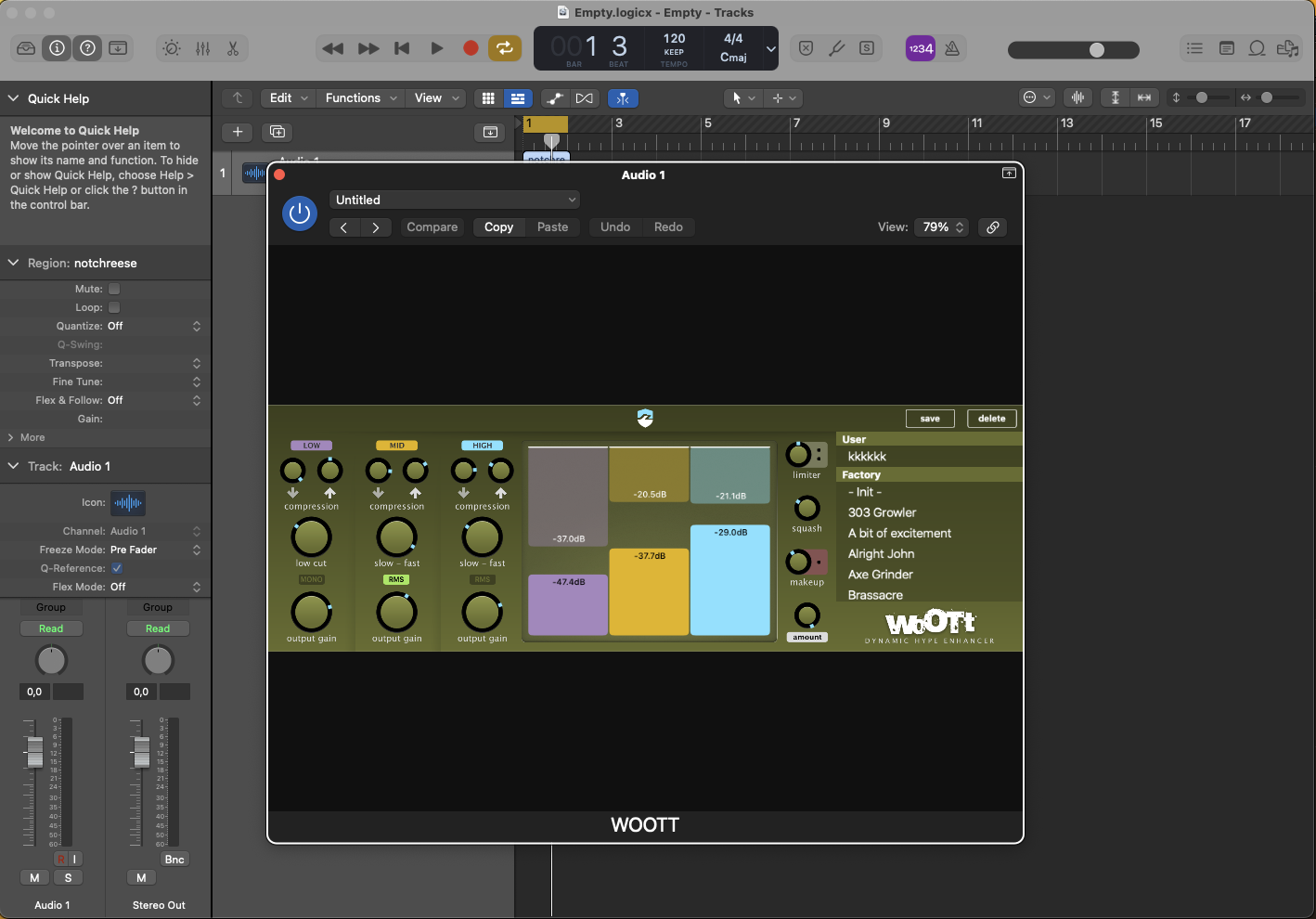Viewport: 1316px width, 919px height.
Task: Click the Undo button in plugin header
Action: tap(615, 227)
